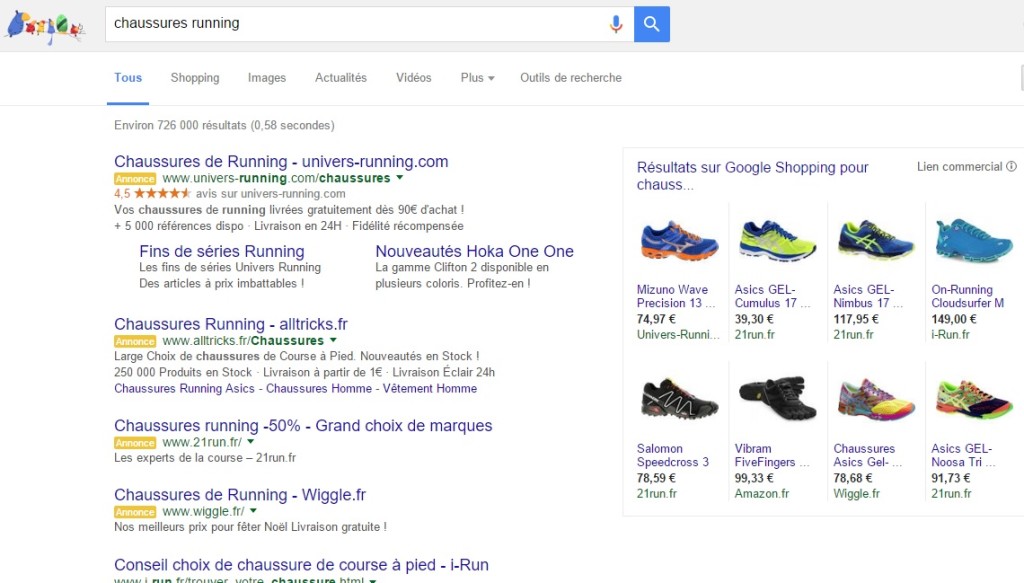Follow Chaussures Running Asics sitelink

pyautogui.click(x=184, y=388)
